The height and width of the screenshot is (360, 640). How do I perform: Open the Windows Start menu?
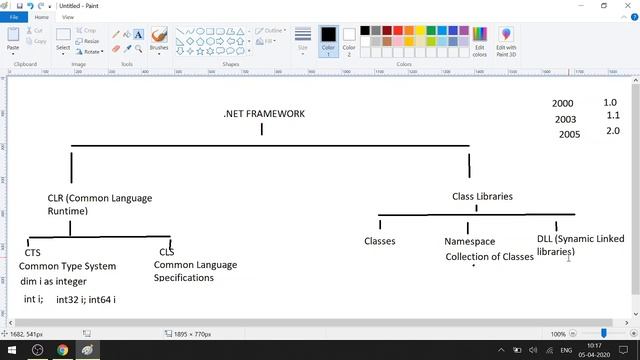coord(11,350)
